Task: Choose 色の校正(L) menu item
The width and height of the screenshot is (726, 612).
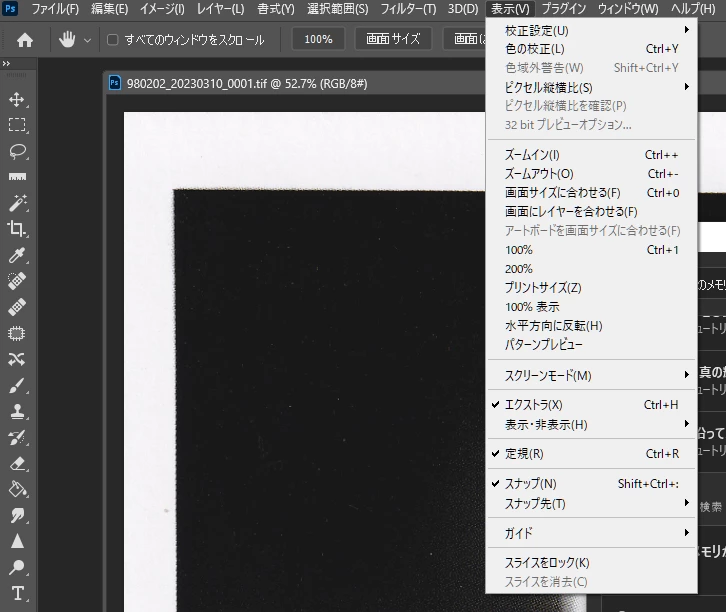Action: click(591, 49)
